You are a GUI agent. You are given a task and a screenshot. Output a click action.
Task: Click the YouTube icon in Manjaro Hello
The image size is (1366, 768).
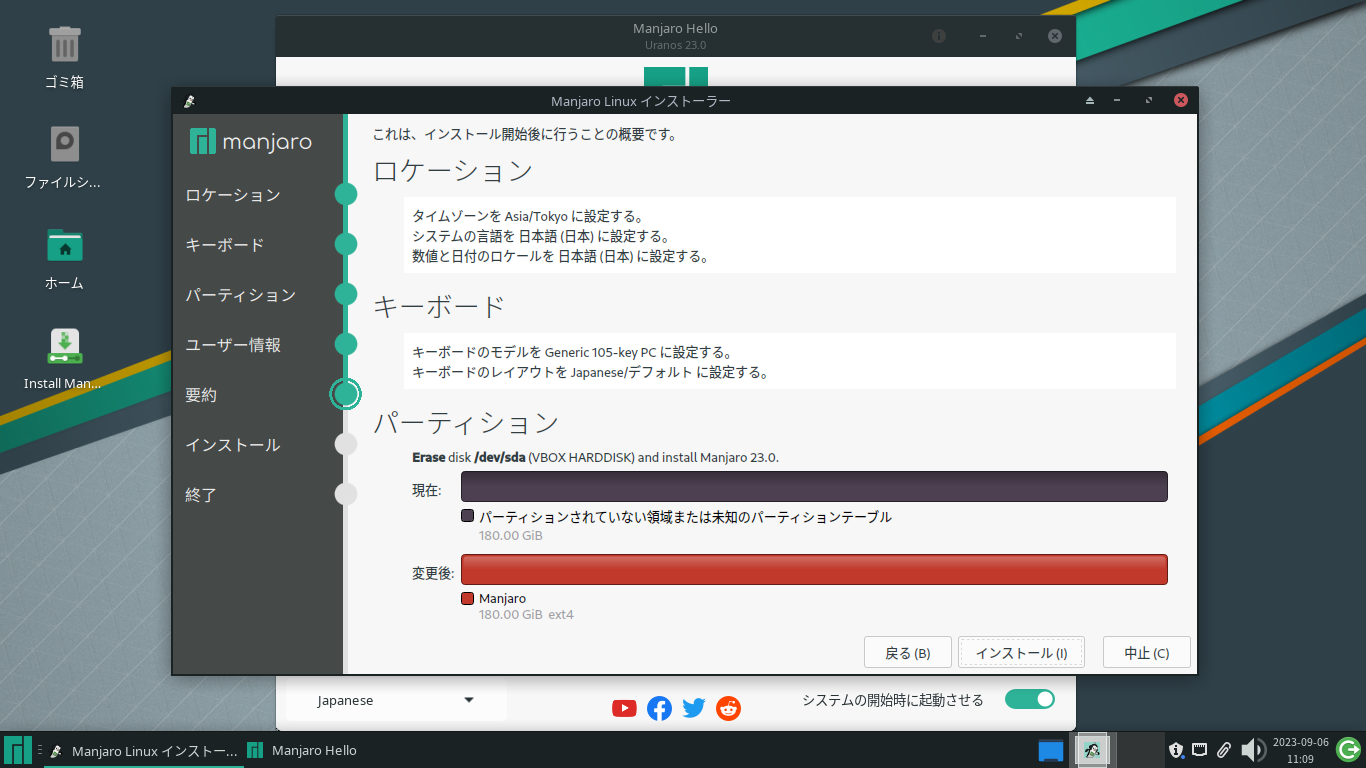pyautogui.click(x=624, y=708)
